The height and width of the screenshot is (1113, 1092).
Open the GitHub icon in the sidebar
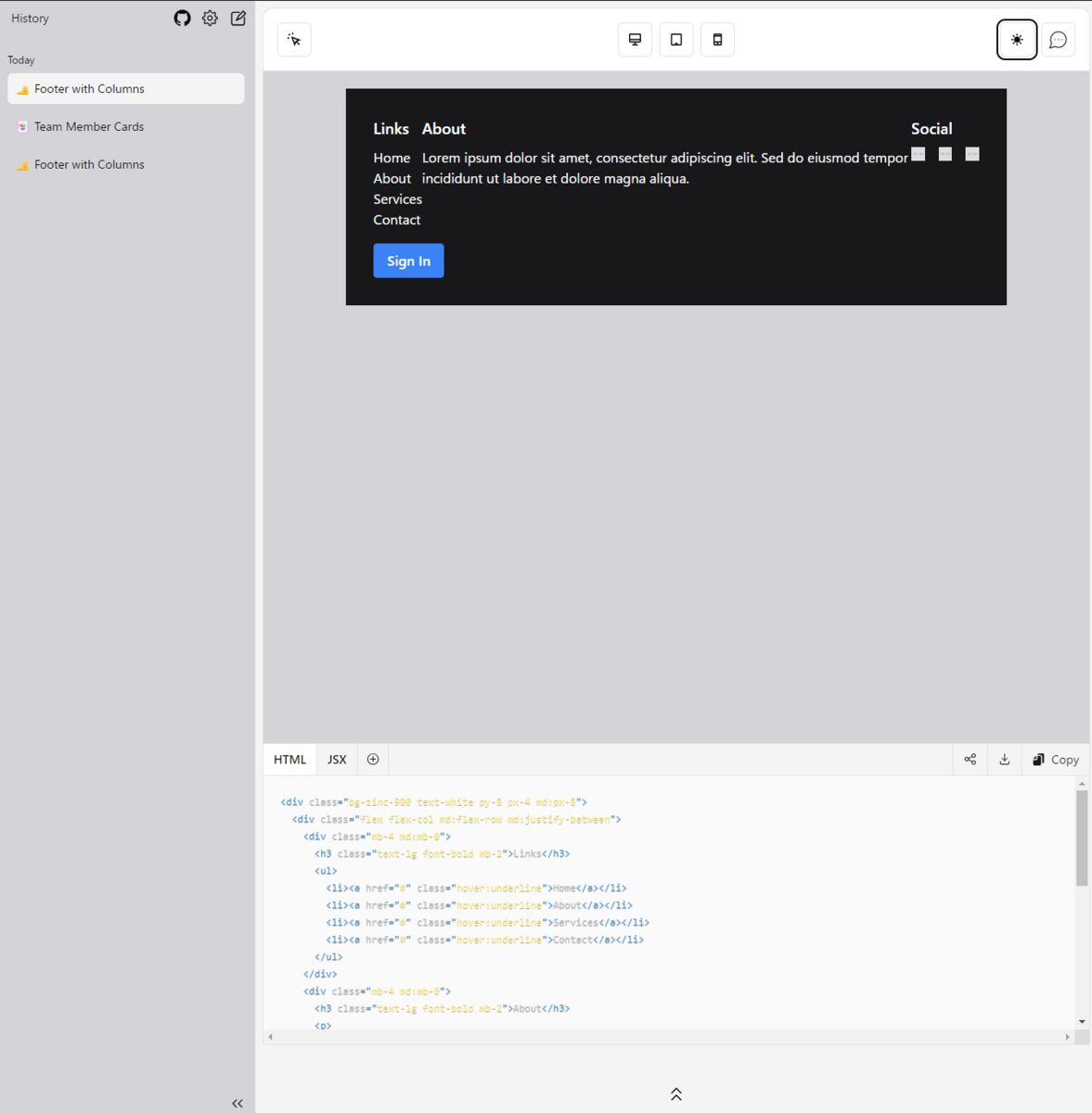point(182,18)
